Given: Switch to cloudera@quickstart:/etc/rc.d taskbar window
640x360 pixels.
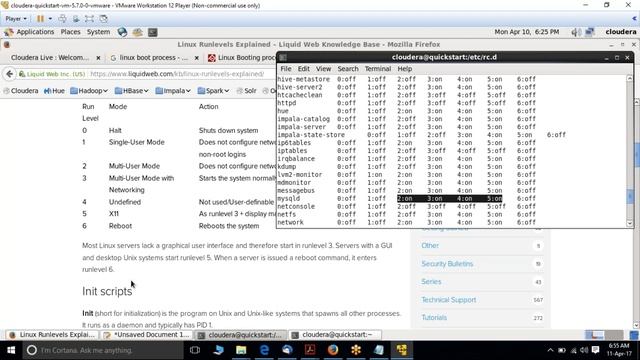Looking at the screenshot, I should 241,335.
